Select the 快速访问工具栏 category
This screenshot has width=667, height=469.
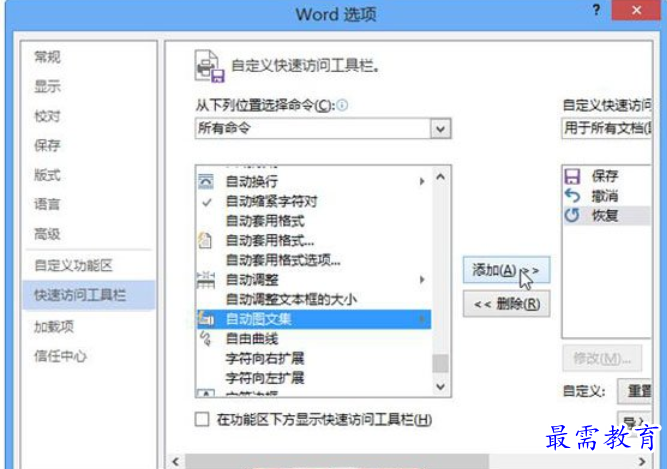pos(89,295)
